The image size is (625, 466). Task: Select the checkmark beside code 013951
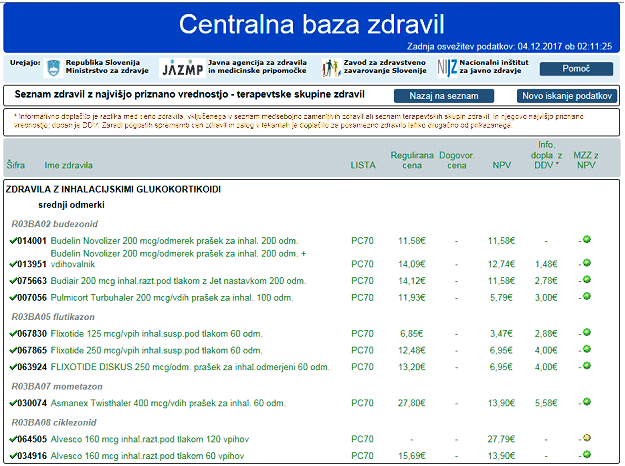13,264
